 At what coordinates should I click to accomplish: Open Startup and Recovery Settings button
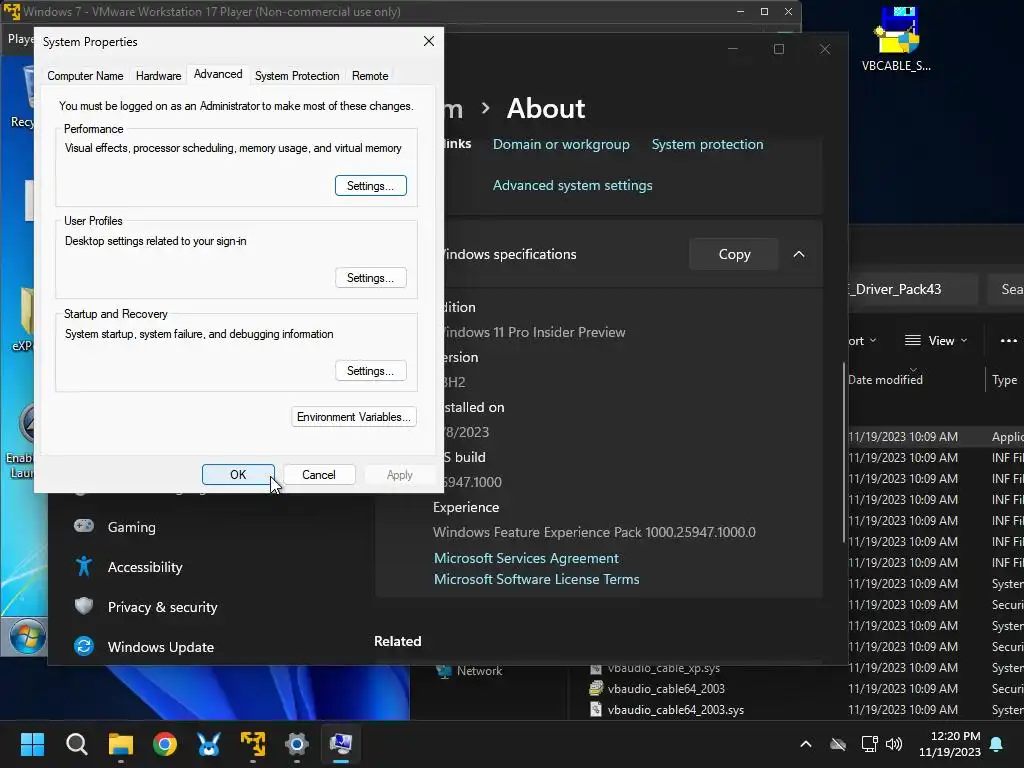coord(370,371)
